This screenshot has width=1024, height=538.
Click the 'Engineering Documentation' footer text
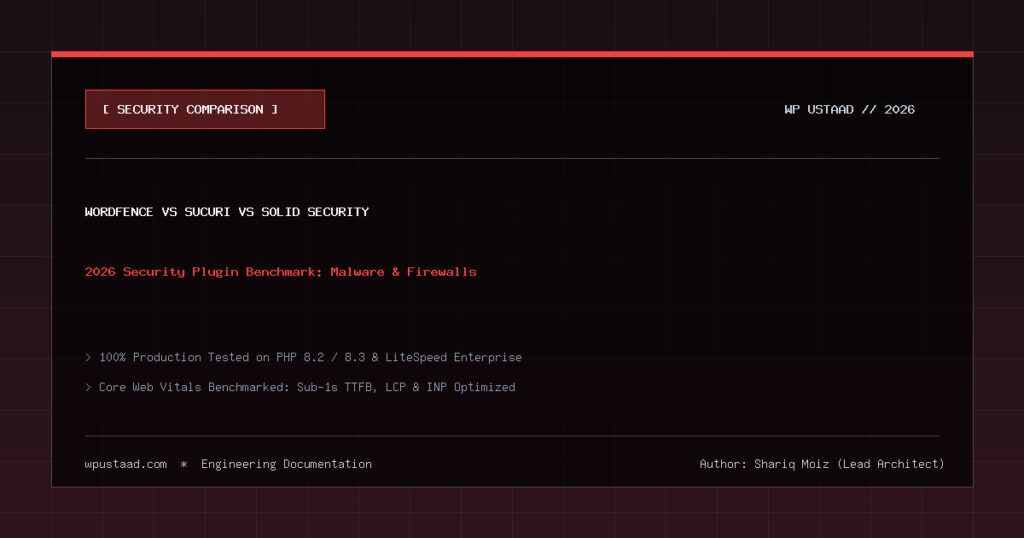click(x=286, y=464)
